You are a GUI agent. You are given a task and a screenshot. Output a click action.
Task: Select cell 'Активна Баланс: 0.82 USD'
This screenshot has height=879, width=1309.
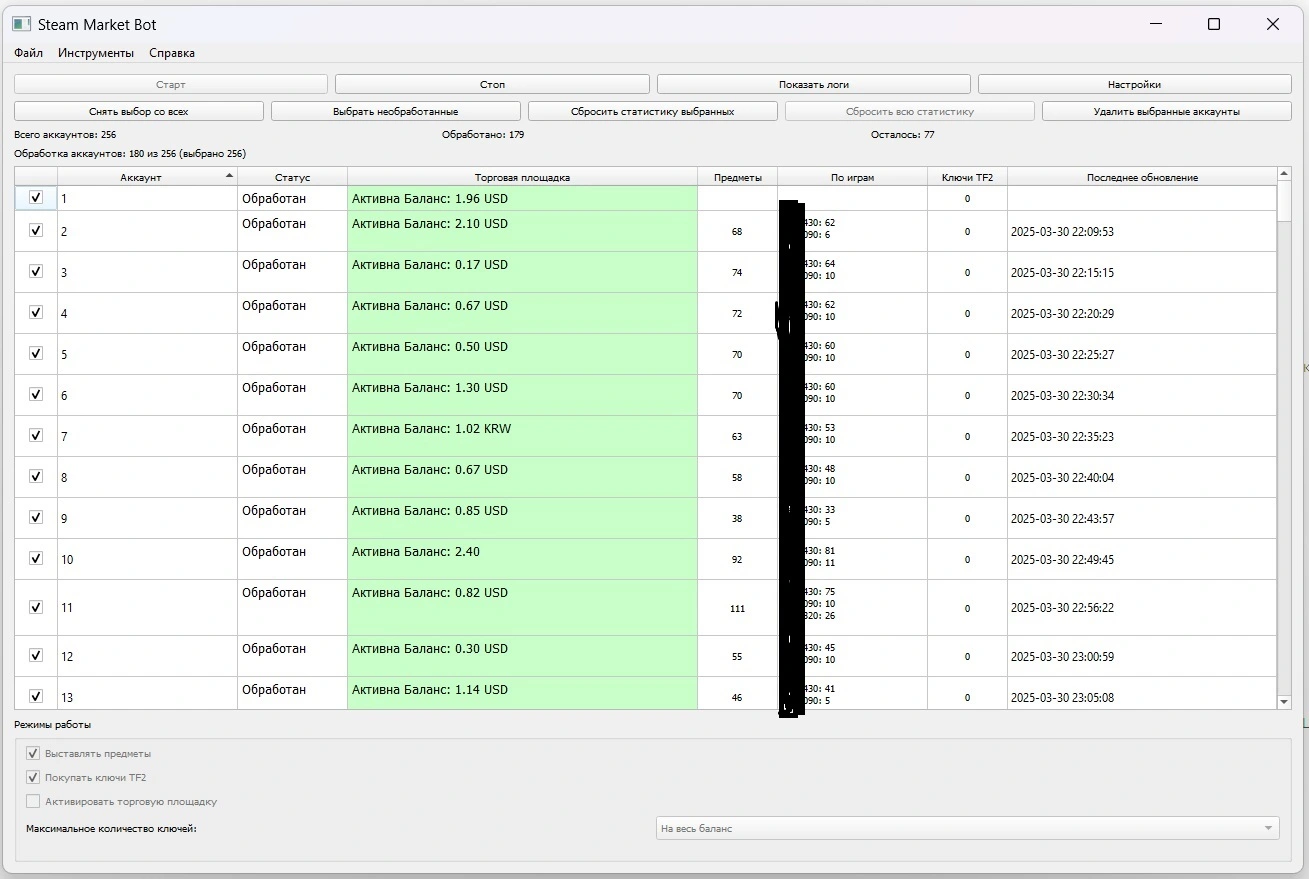(522, 607)
